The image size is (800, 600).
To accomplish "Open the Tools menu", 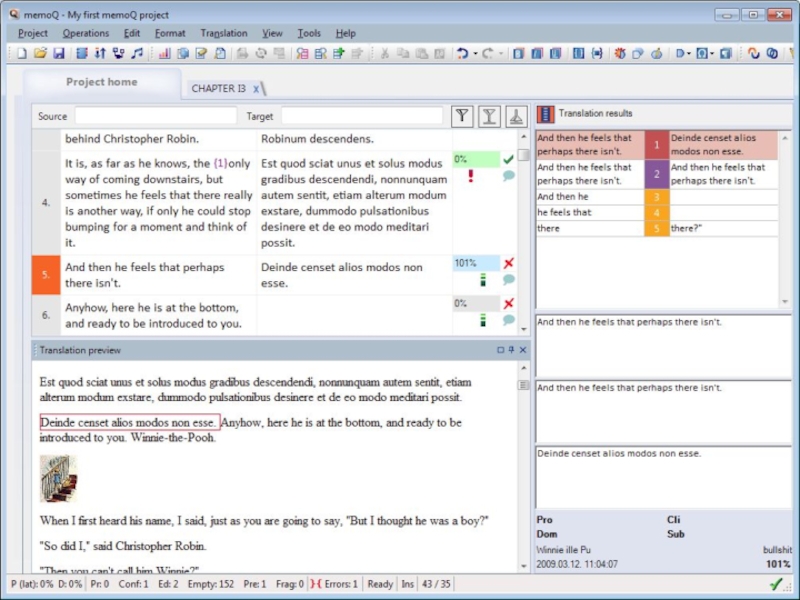I will coord(309,33).
